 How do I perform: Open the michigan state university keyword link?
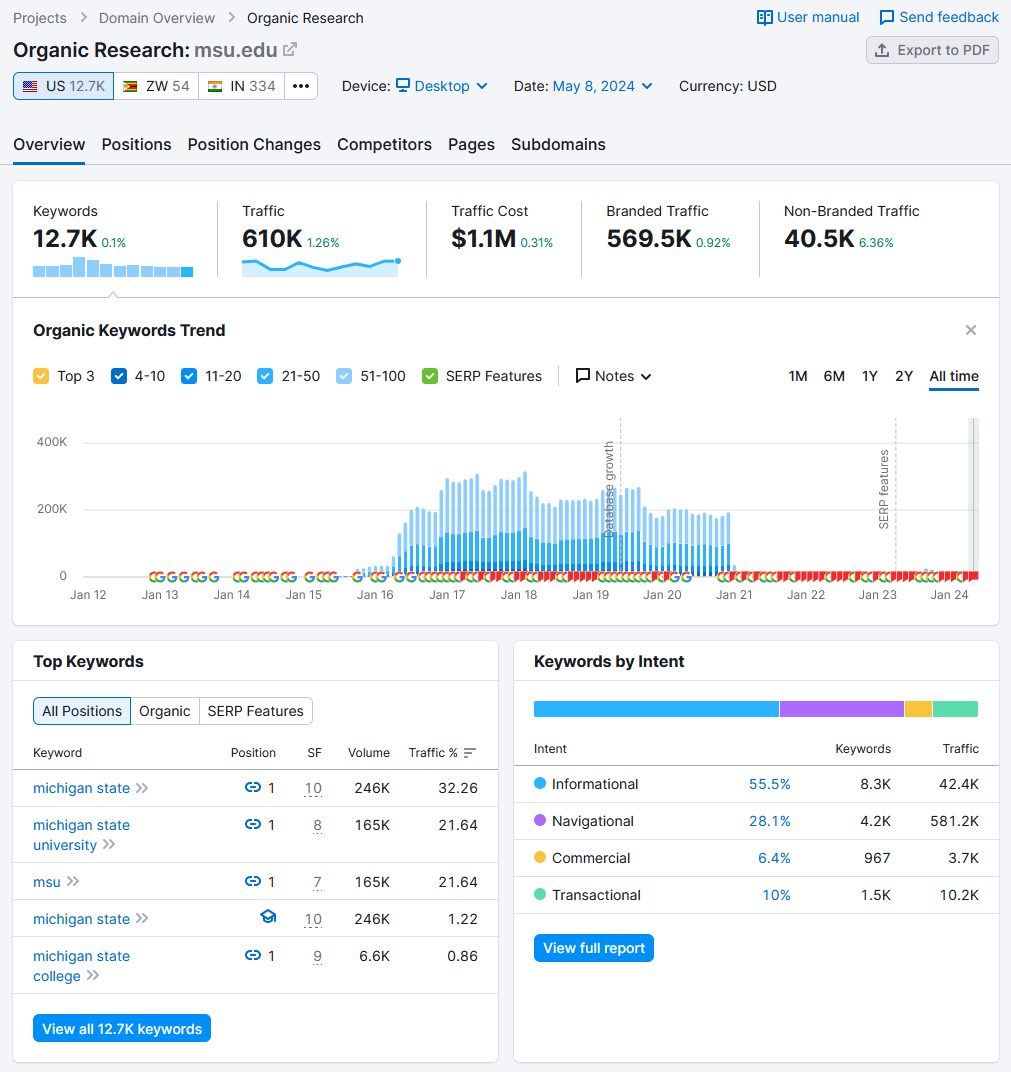(x=81, y=835)
